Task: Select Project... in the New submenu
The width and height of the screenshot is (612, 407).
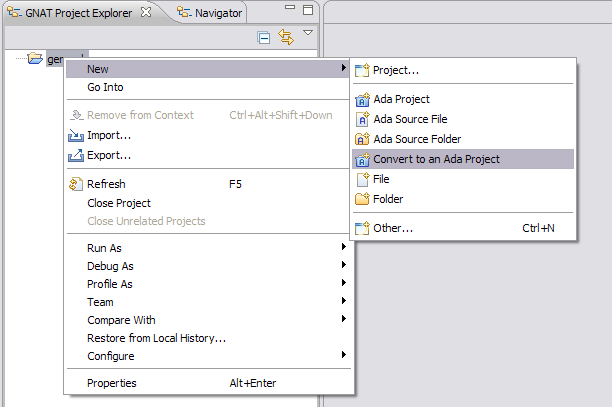Action: pos(463,70)
